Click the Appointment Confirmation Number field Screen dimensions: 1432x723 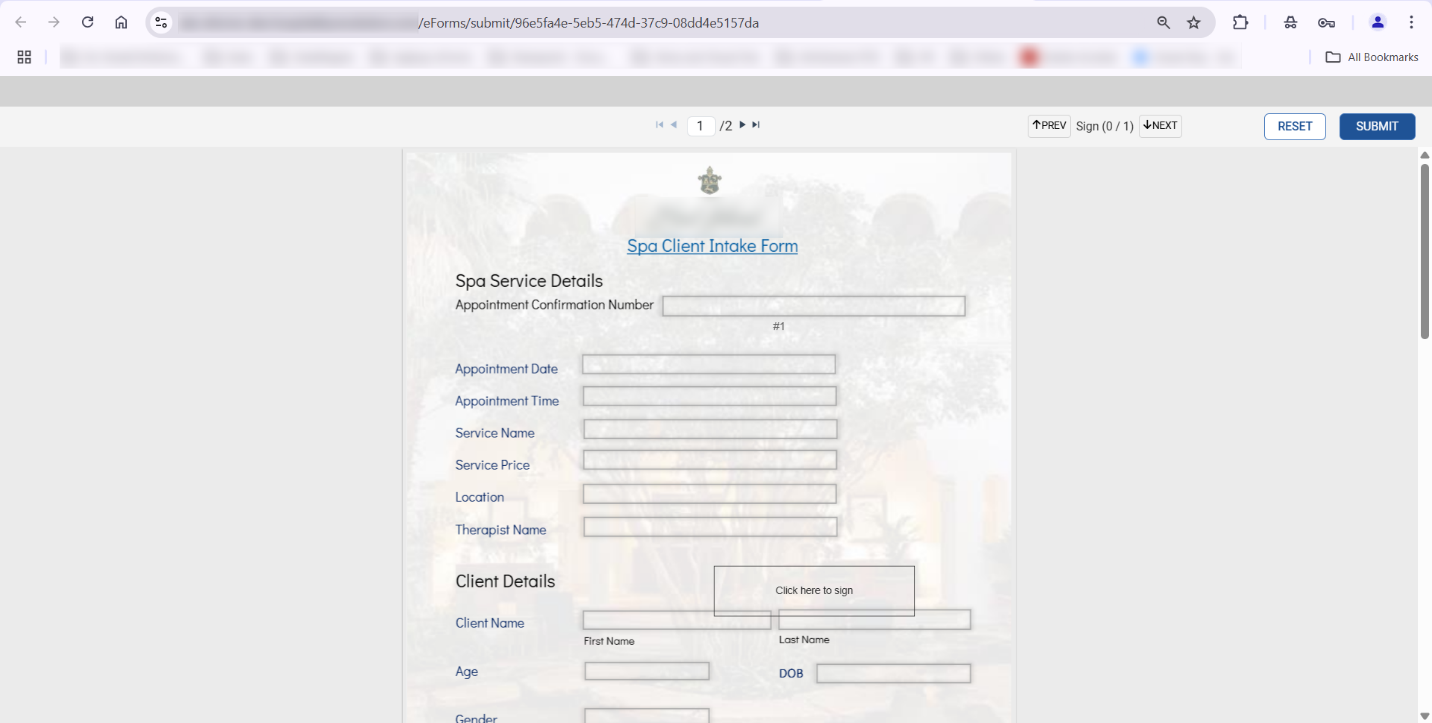point(814,306)
